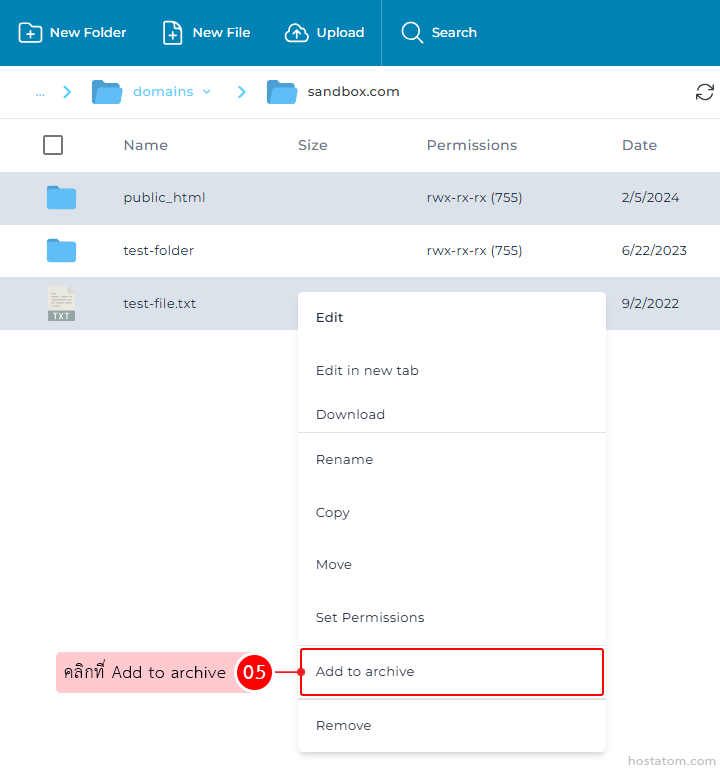Select Set Permissions from context menu
This screenshot has width=720, height=769.
click(x=370, y=618)
